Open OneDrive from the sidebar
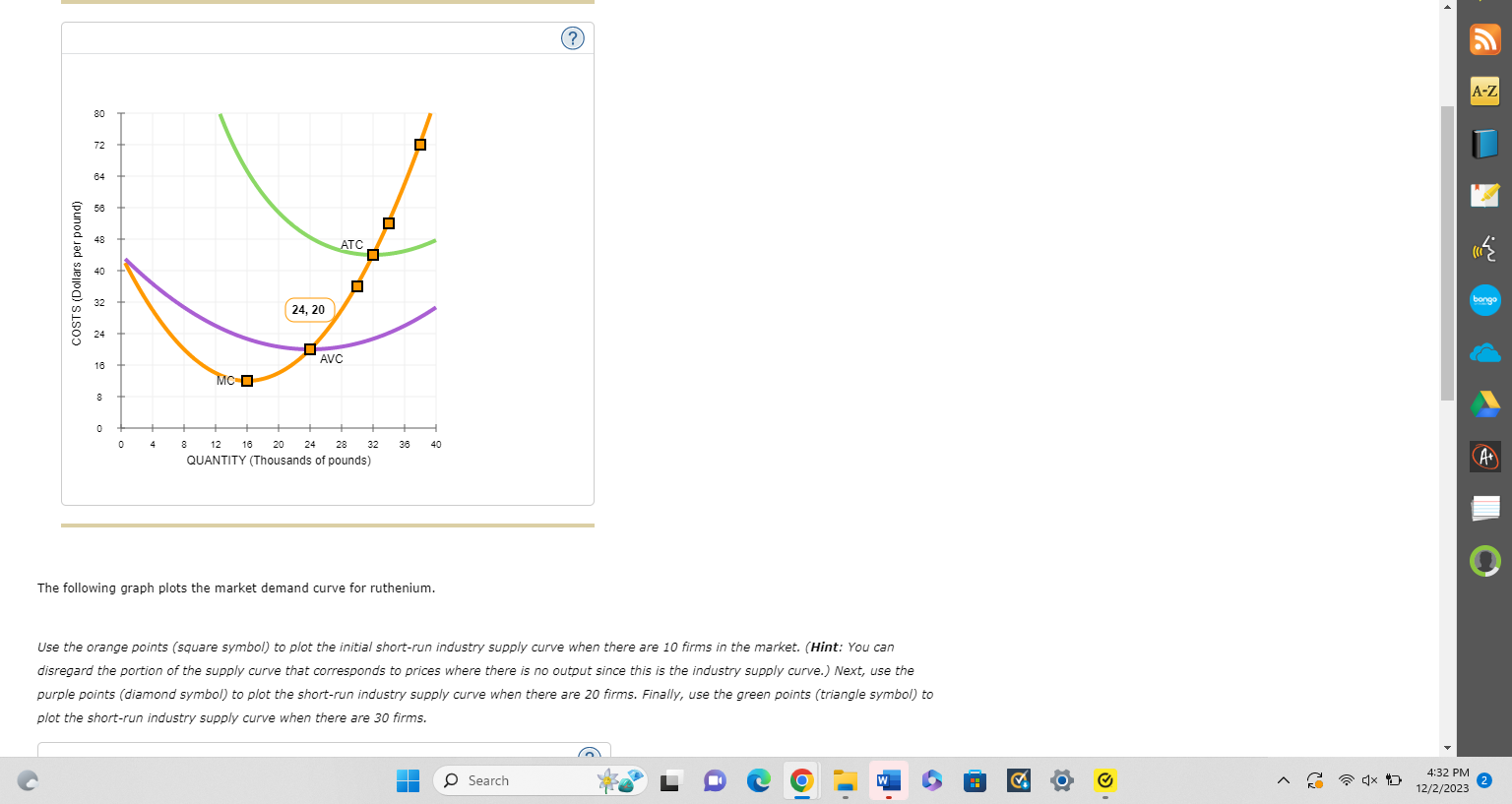The width and height of the screenshot is (1512, 804). (1485, 351)
